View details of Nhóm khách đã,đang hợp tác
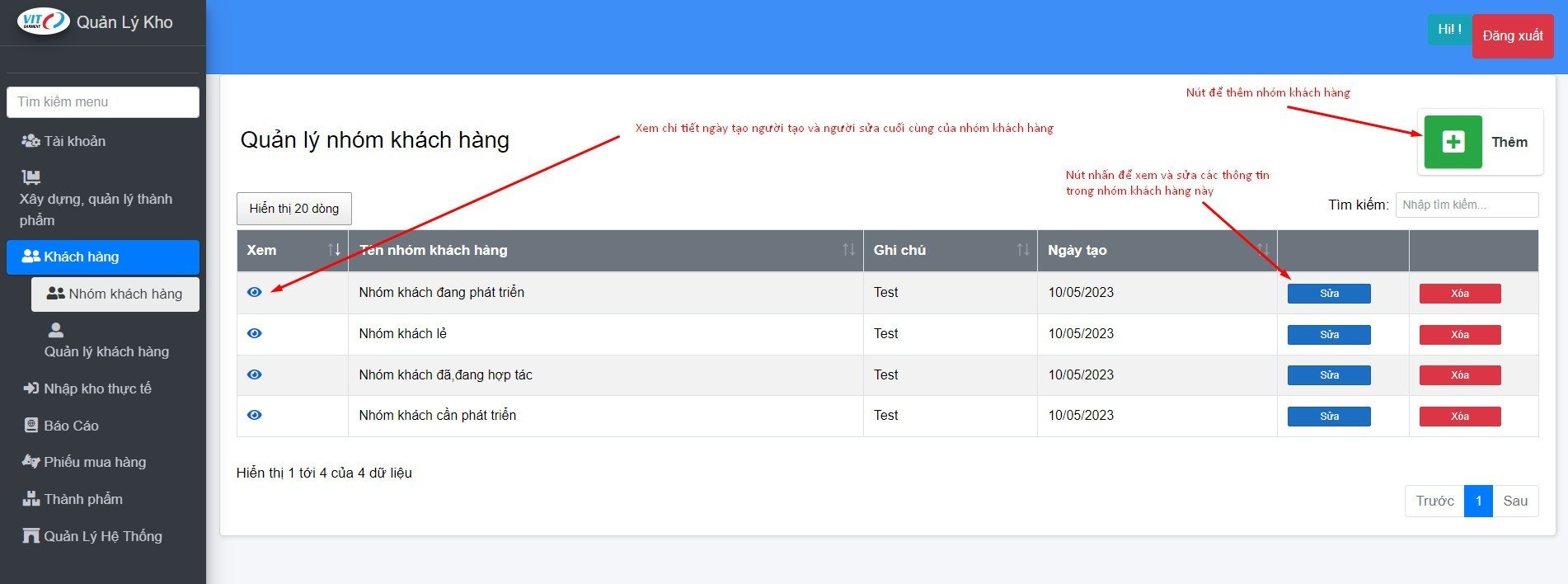Image resolution: width=1568 pixels, height=584 pixels. (255, 374)
